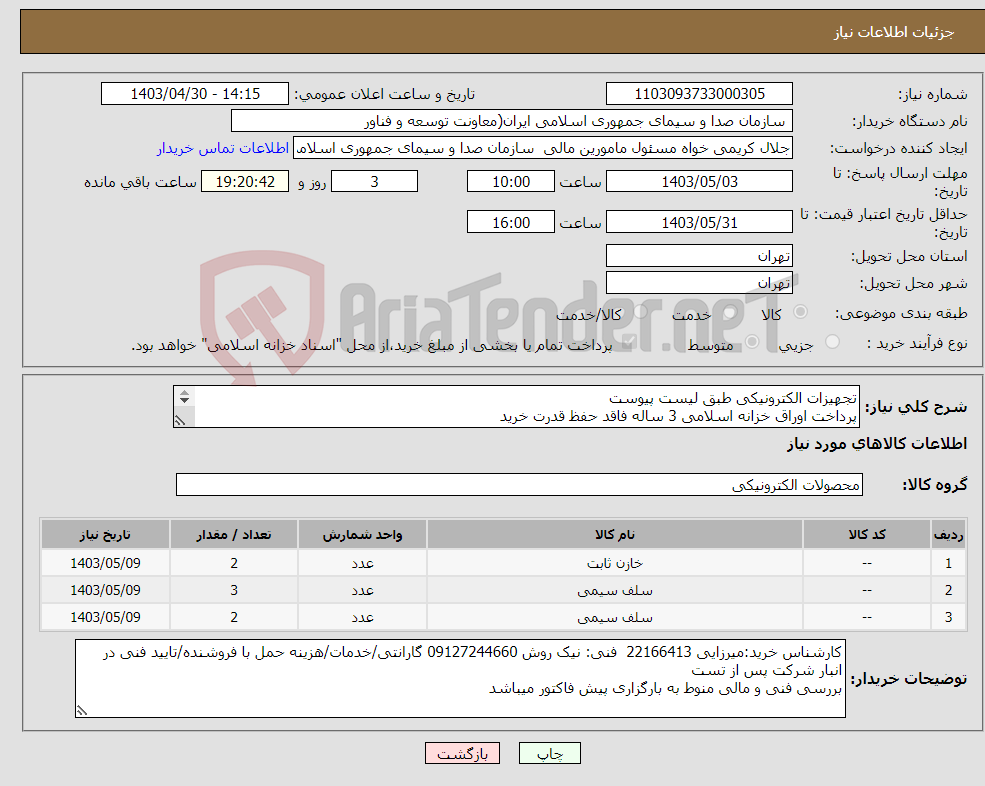
Task: Click the date 1403/05/09 in row 1
Action: 105,564
